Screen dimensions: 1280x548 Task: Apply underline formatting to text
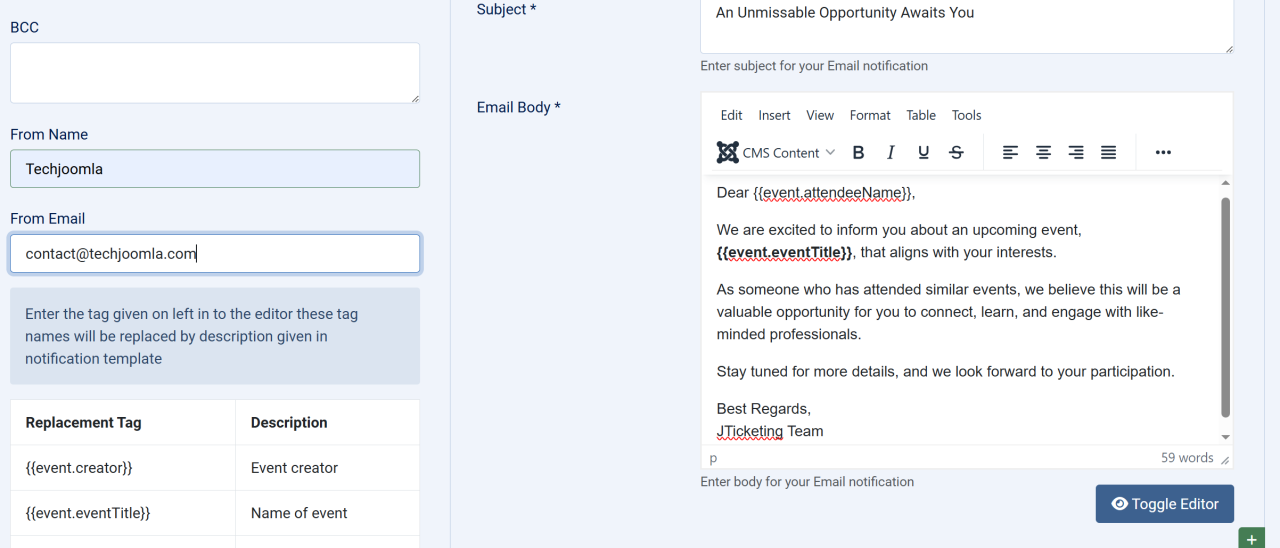[923, 153]
